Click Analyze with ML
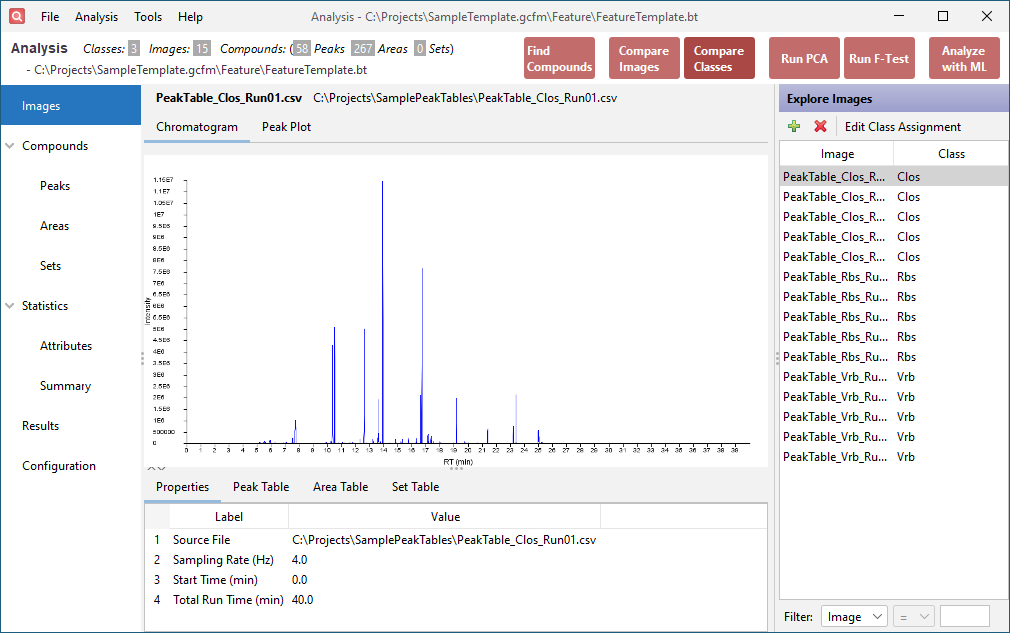This screenshot has height=633, width=1010. pos(965,57)
